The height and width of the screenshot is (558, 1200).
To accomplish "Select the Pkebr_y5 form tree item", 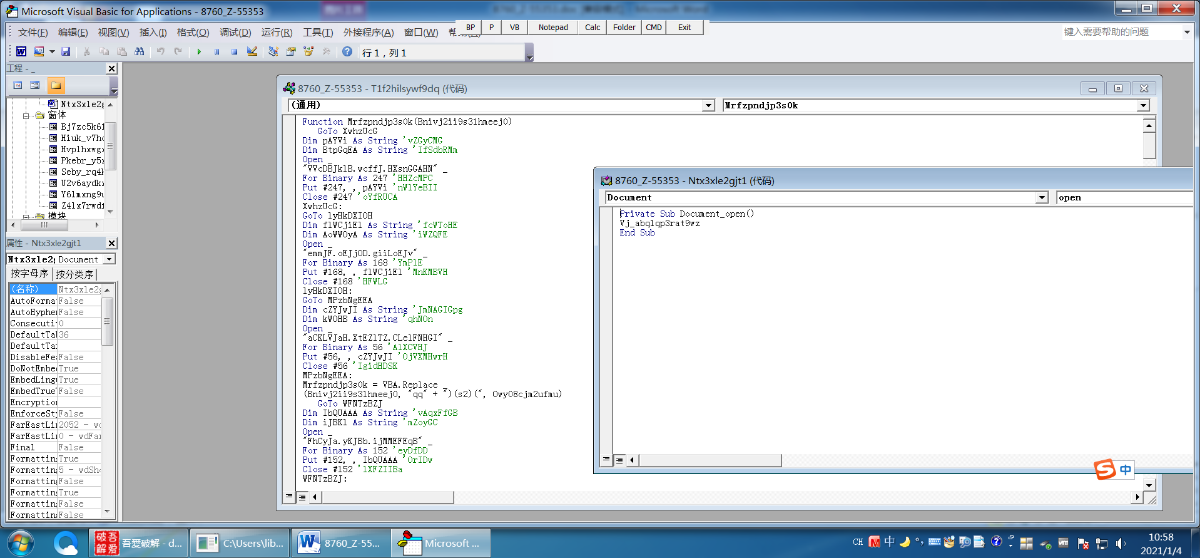I will coord(76,160).
